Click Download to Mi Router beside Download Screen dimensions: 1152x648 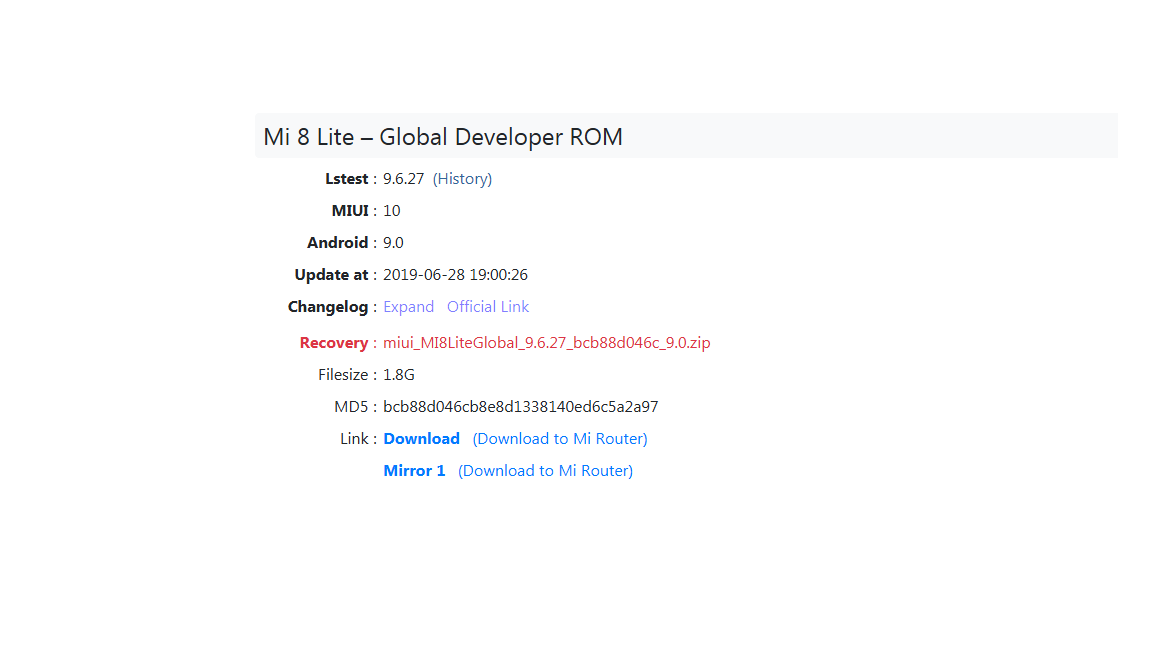click(x=560, y=439)
